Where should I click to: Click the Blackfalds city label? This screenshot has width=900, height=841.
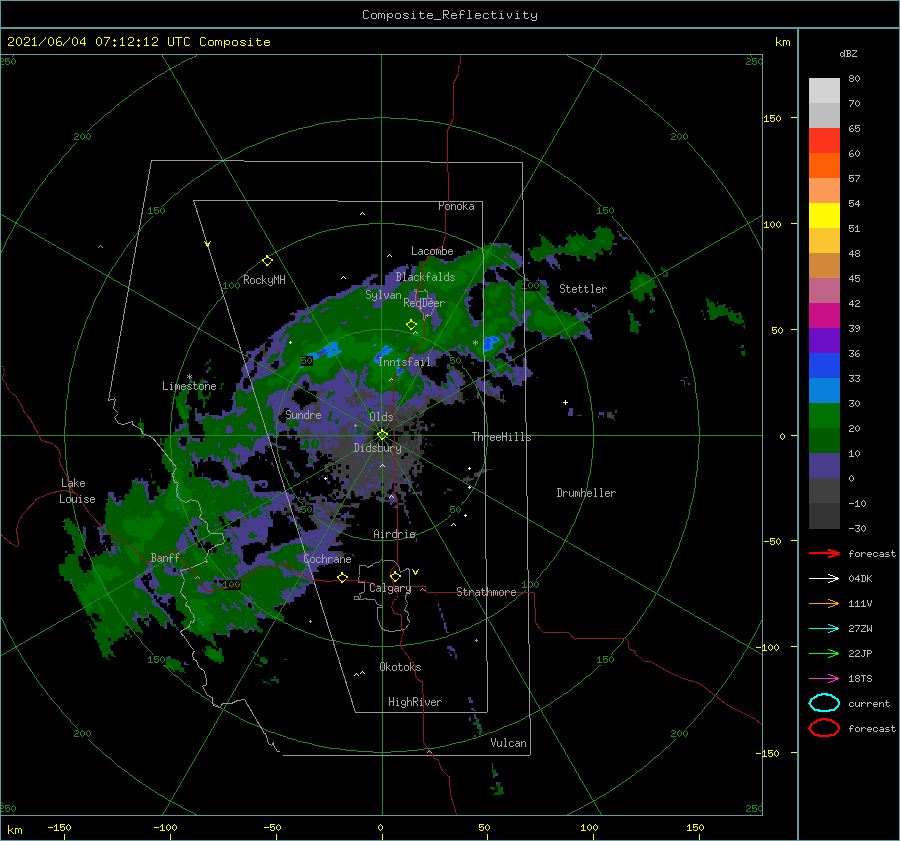(x=425, y=277)
